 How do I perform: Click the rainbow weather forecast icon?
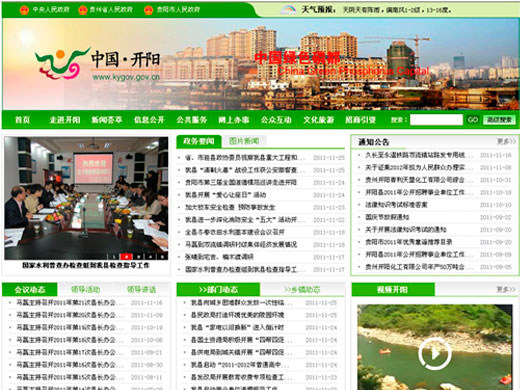288,9
